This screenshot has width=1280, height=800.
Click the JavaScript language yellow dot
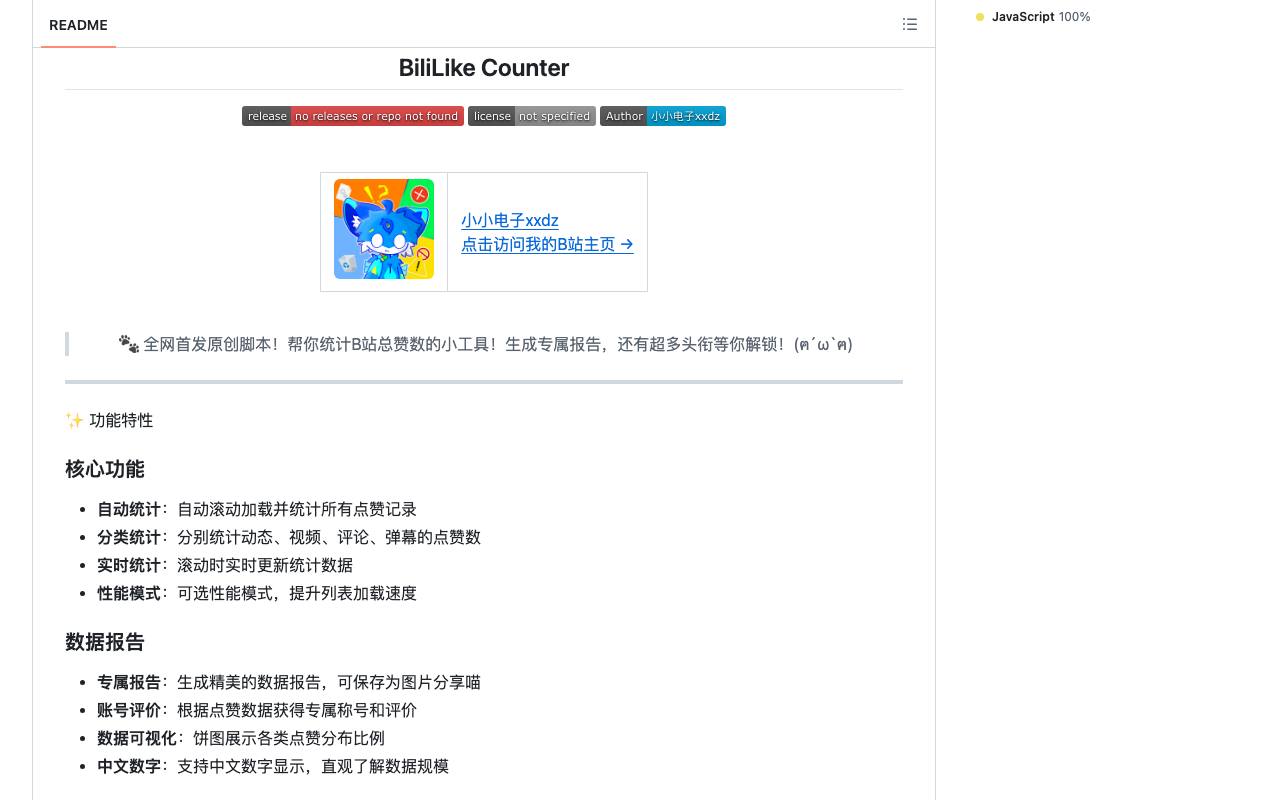pos(980,17)
